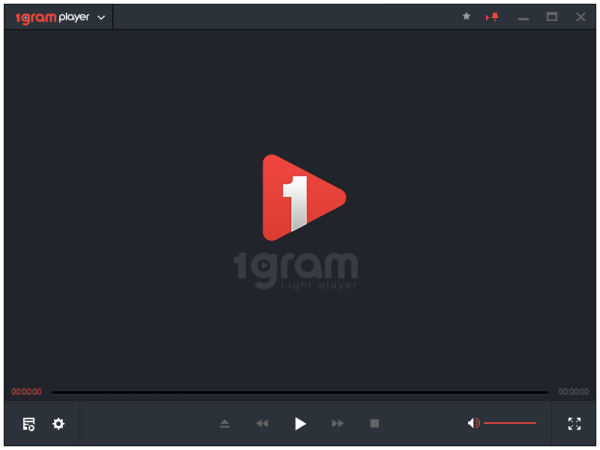Enter fullscreen with the expand icon
This screenshot has height=450, width=600.
[x=574, y=424]
